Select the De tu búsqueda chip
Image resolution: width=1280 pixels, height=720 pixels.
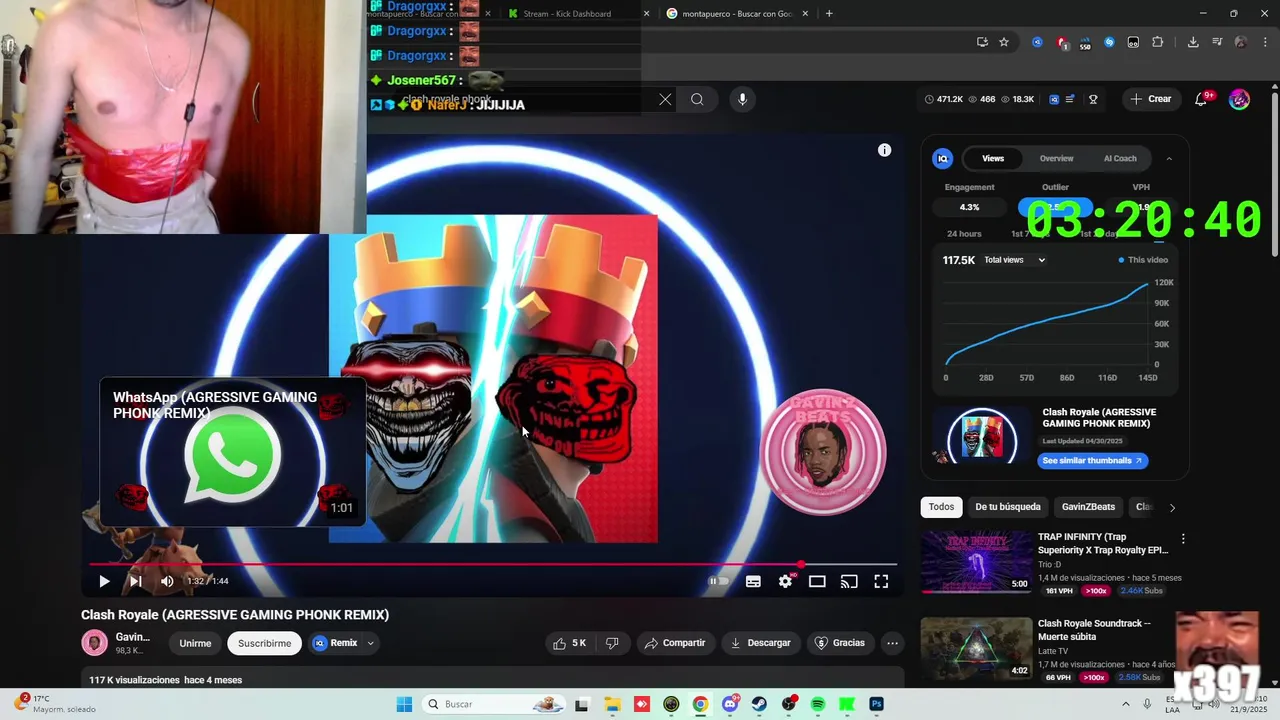[x=1008, y=507]
